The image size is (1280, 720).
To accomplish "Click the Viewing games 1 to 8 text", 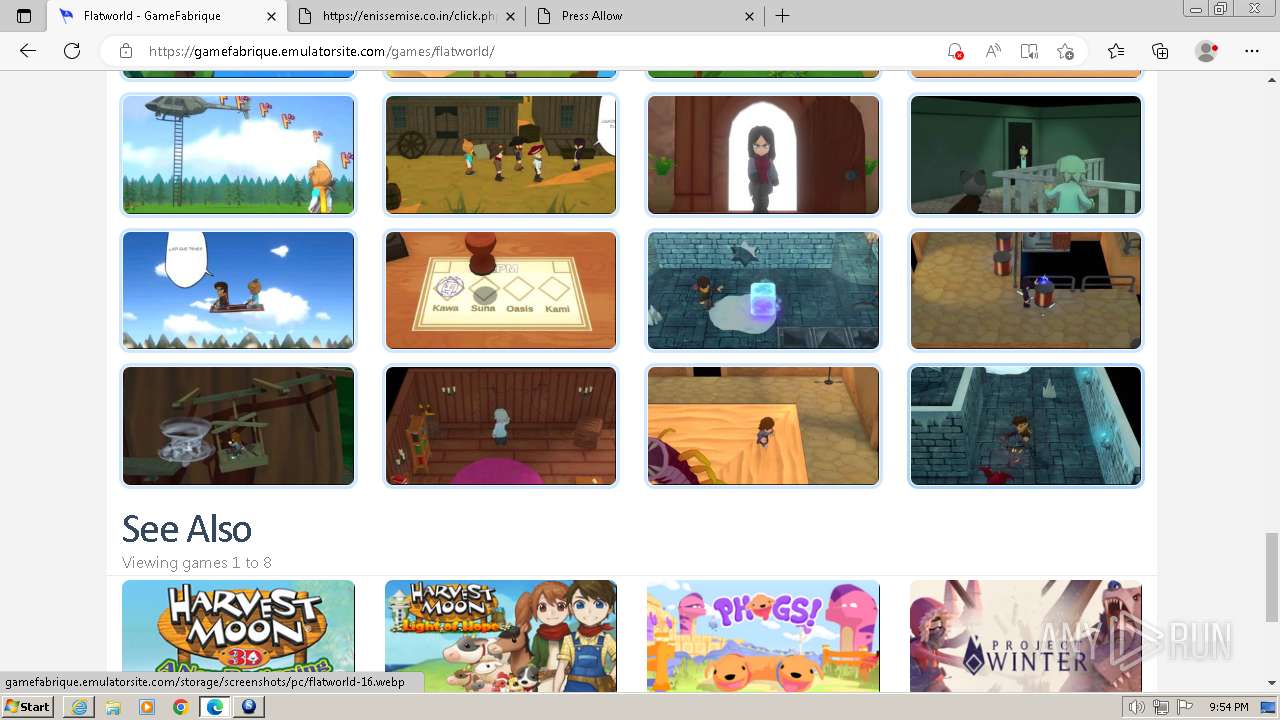I will point(197,563).
